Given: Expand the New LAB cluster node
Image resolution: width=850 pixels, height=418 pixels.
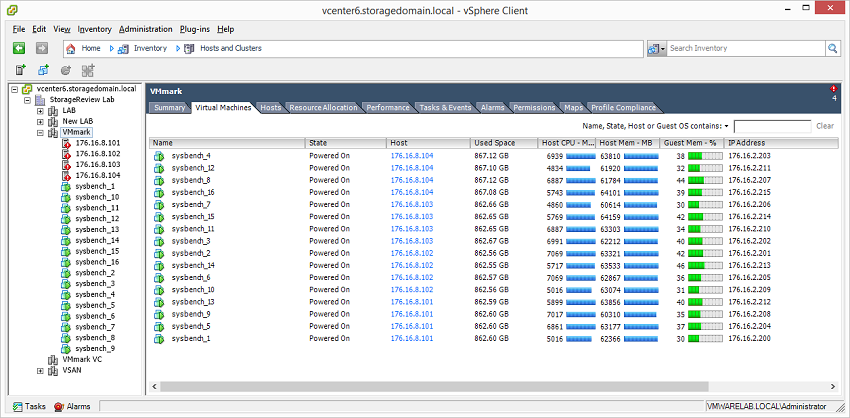Looking at the screenshot, I should pyautogui.click(x=40, y=121).
